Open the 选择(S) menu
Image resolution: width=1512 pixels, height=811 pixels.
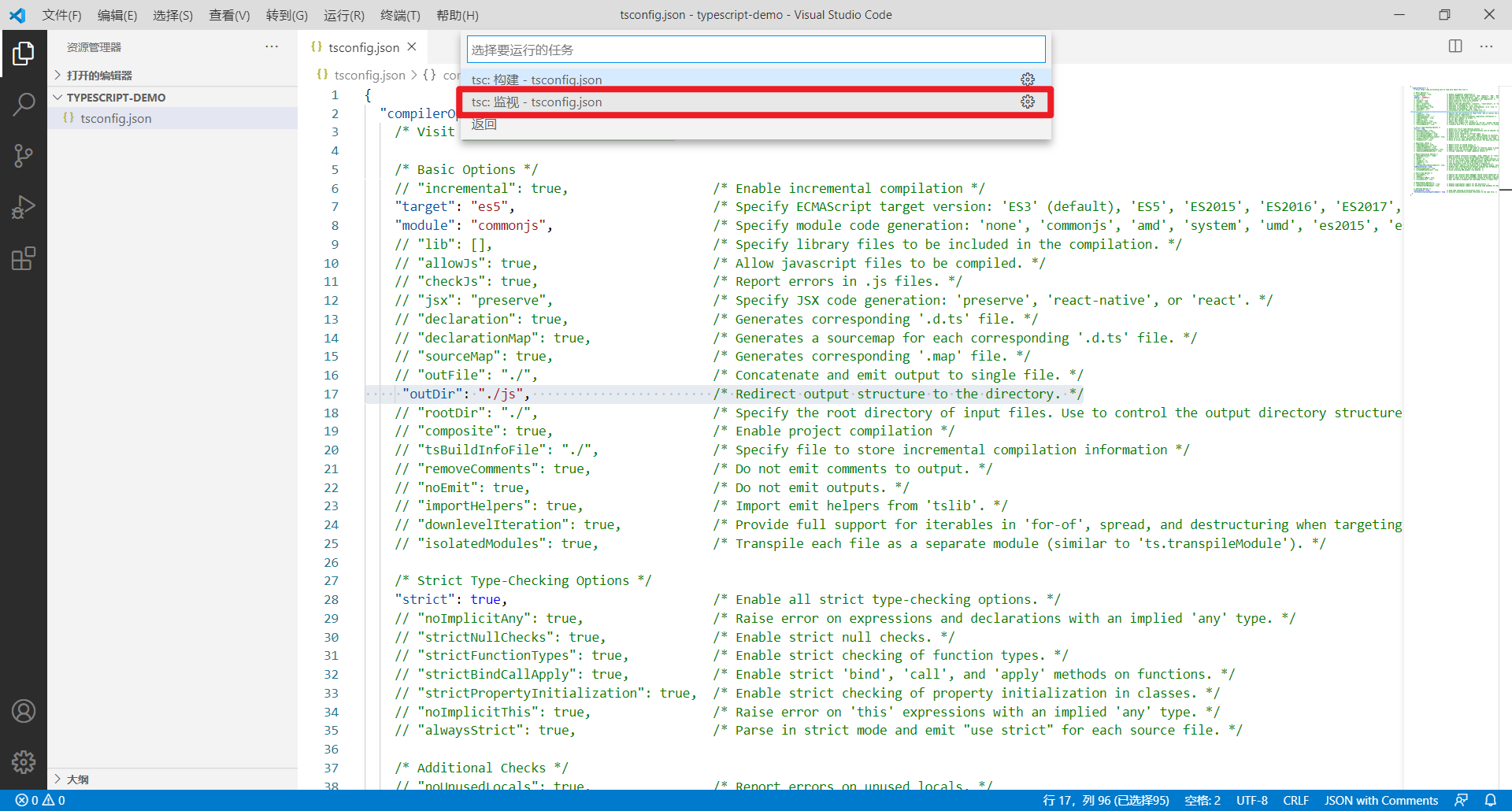click(172, 15)
